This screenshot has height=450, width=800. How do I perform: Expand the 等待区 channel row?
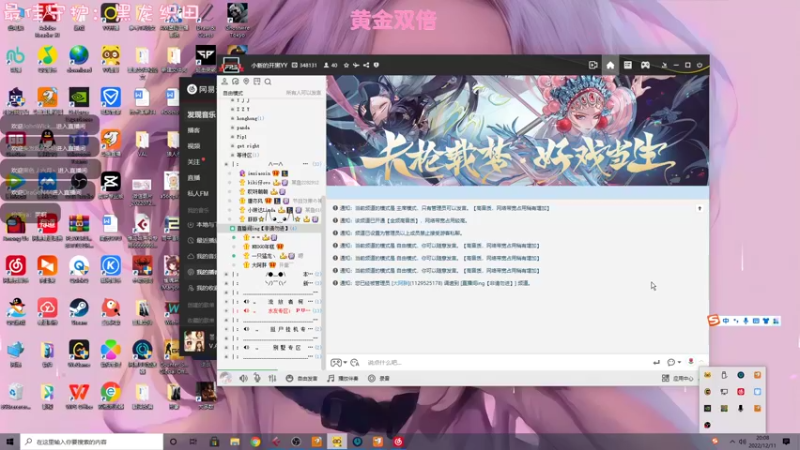(x=233, y=155)
